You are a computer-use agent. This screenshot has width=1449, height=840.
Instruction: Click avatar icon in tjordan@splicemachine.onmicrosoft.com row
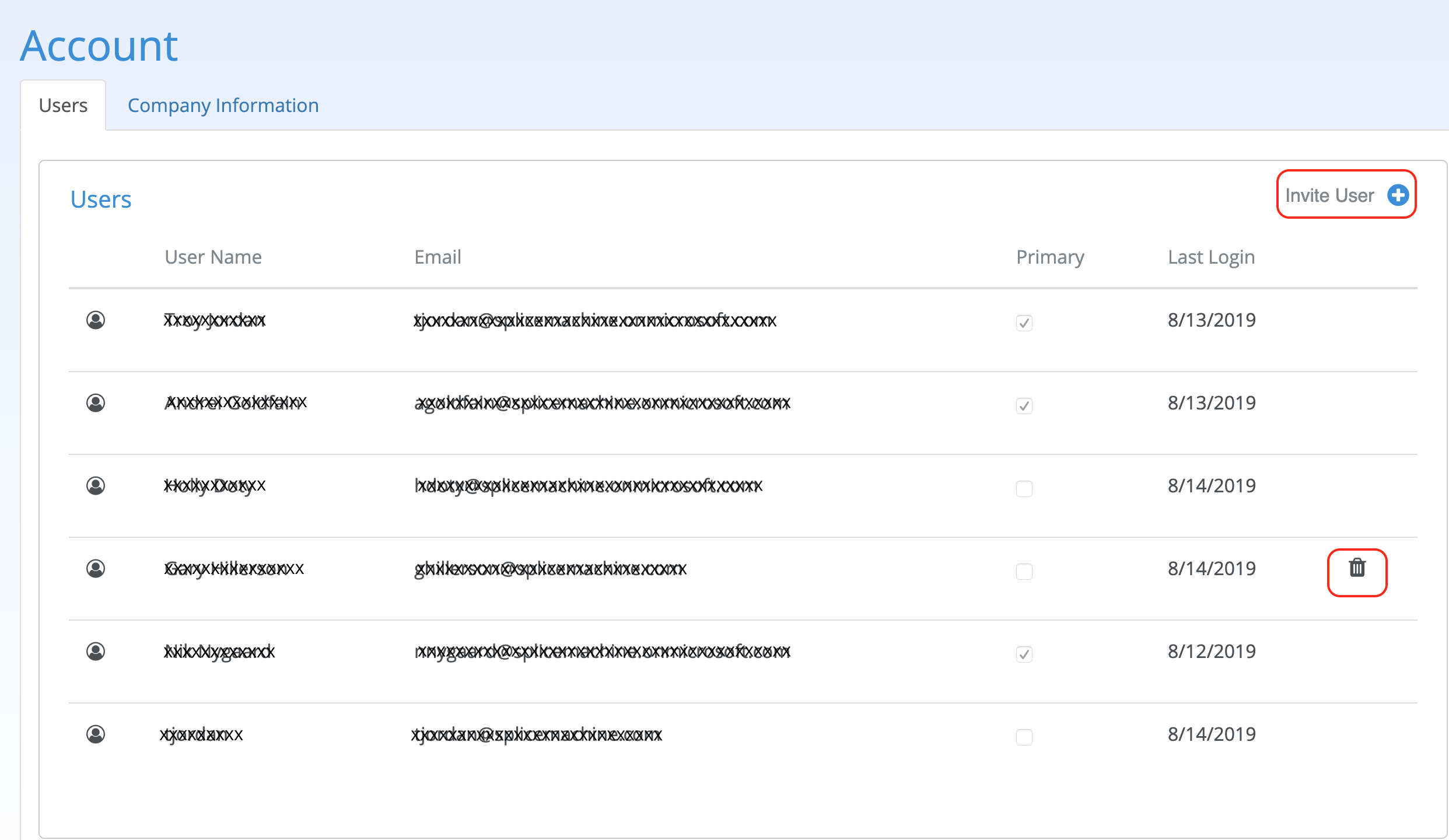tap(96, 320)
